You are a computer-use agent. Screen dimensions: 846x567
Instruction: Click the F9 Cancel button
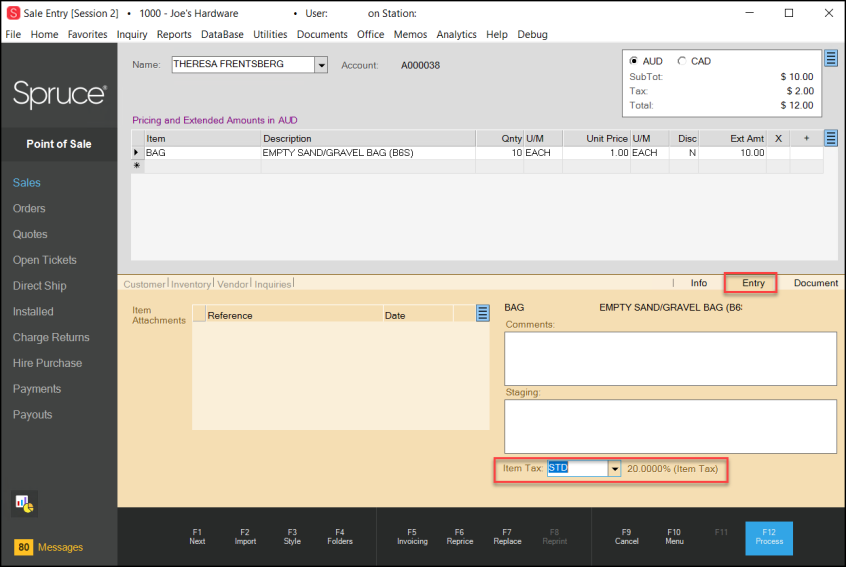[x=626, y=537]
